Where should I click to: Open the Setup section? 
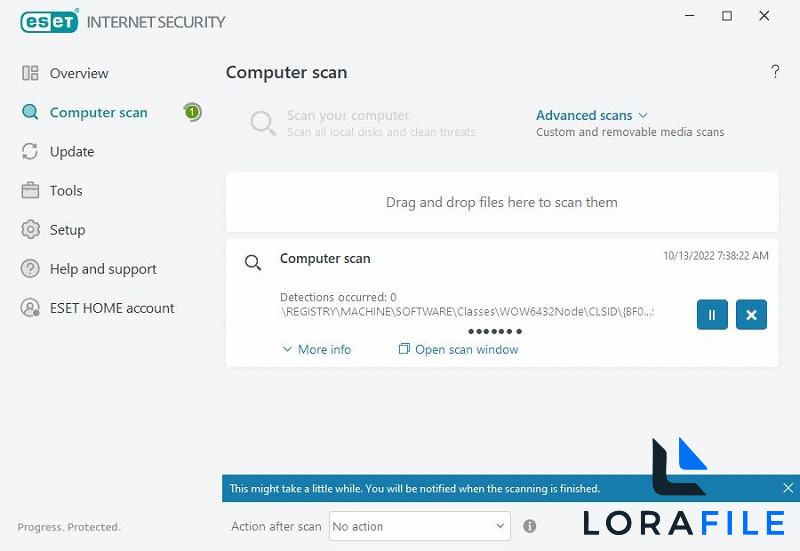coord(67,230)
